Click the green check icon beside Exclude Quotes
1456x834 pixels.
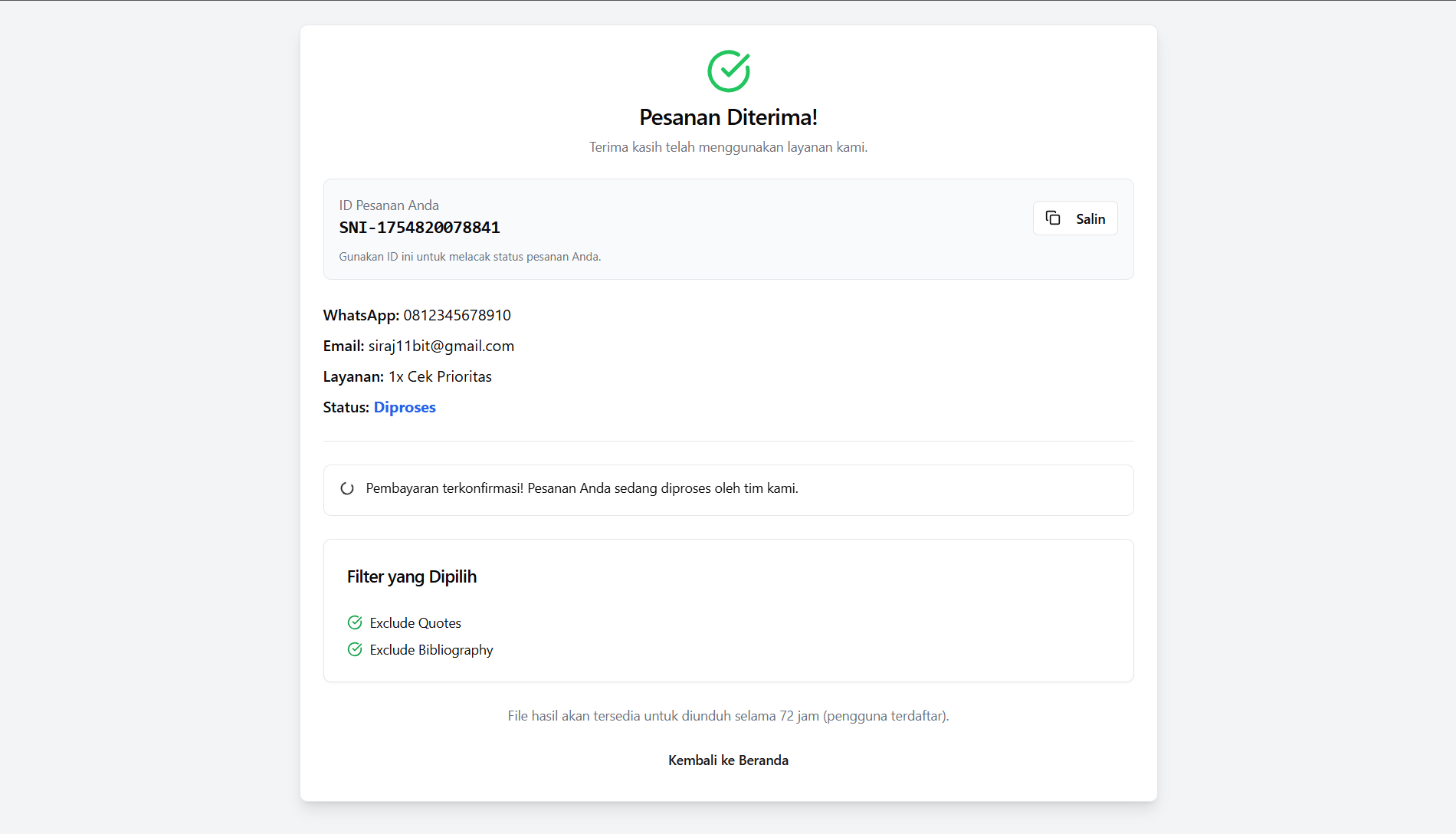[x=355, y=622]
